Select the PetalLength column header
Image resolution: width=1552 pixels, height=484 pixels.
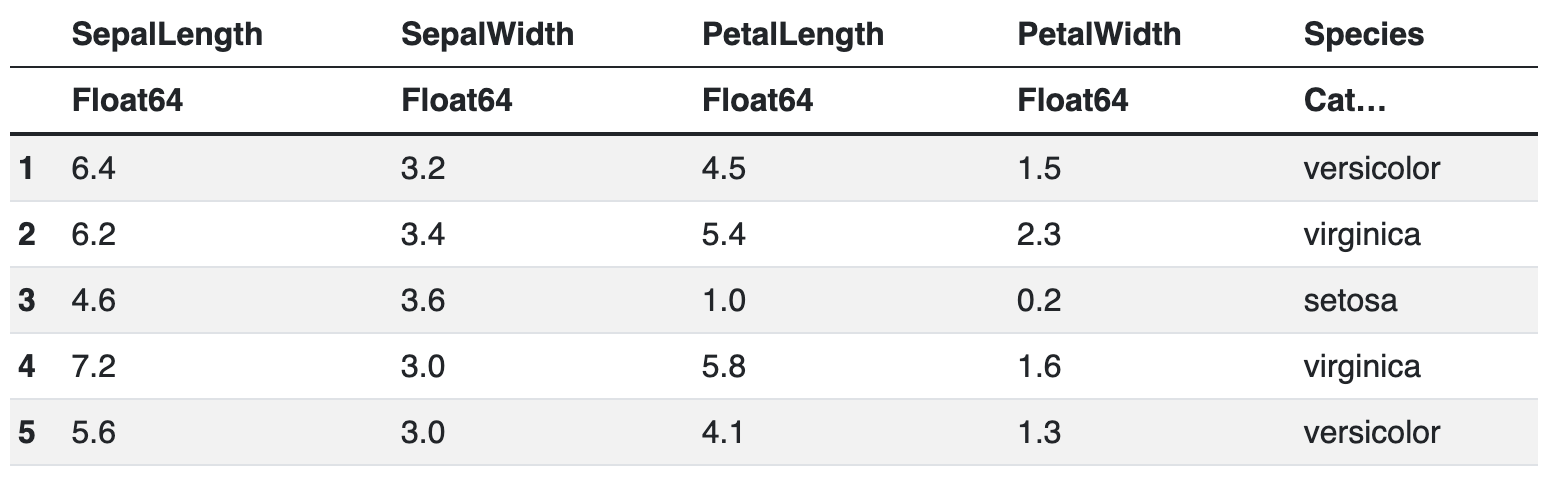tap(793, 34)
